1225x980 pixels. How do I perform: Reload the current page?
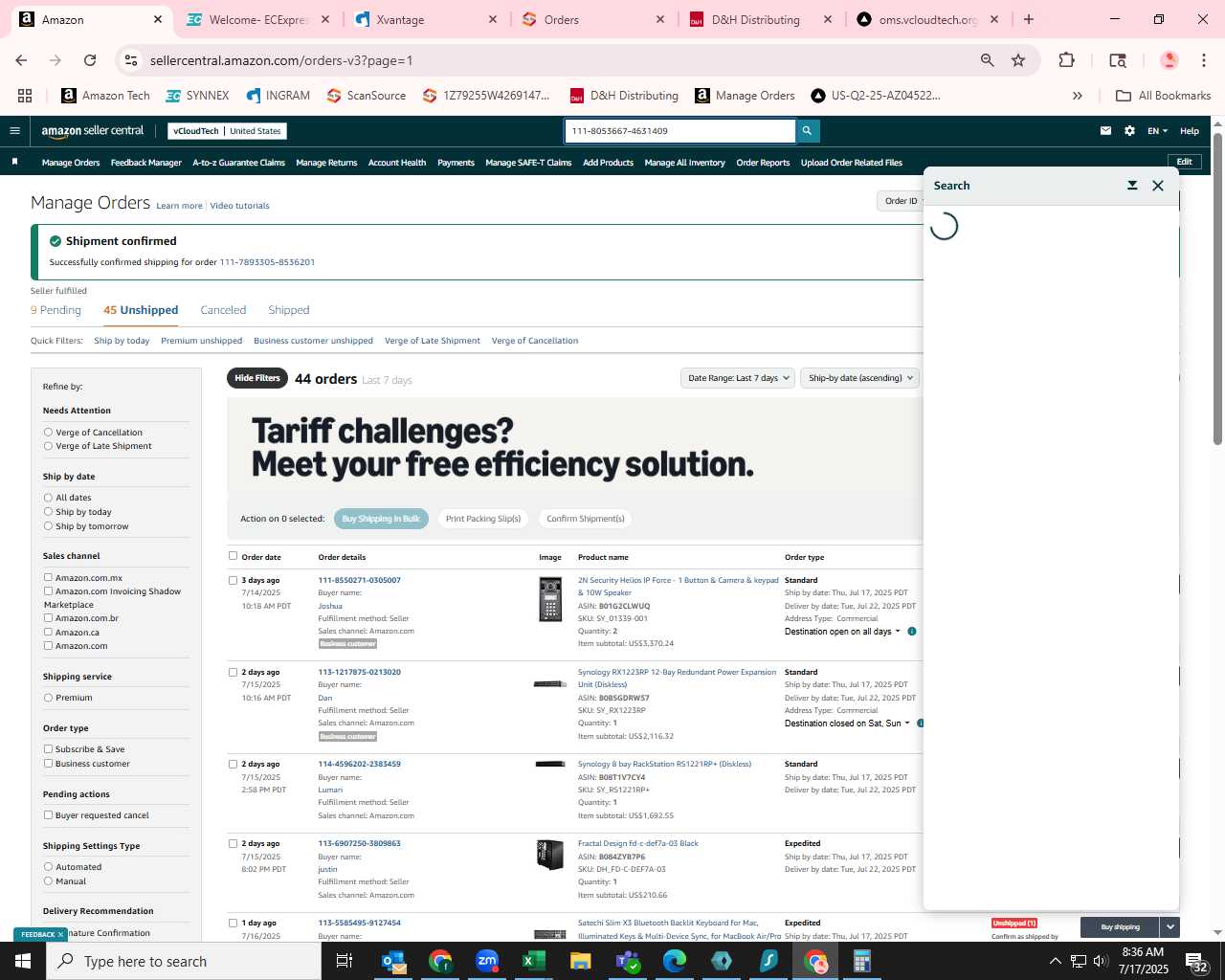90,60
